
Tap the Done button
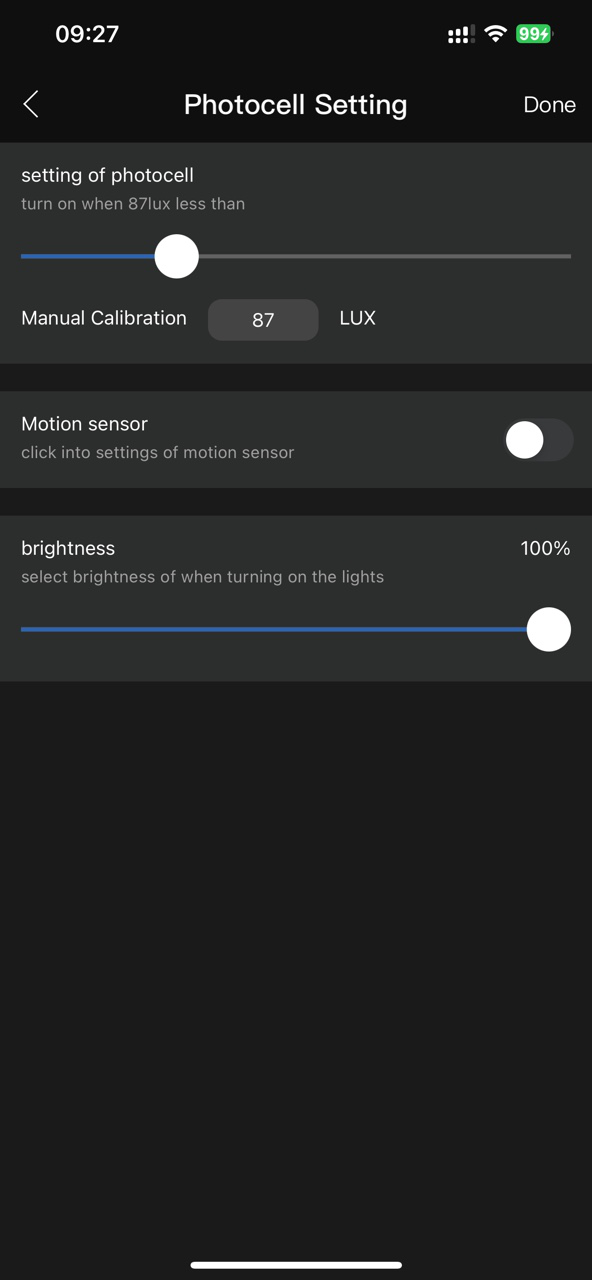(549, 105)
